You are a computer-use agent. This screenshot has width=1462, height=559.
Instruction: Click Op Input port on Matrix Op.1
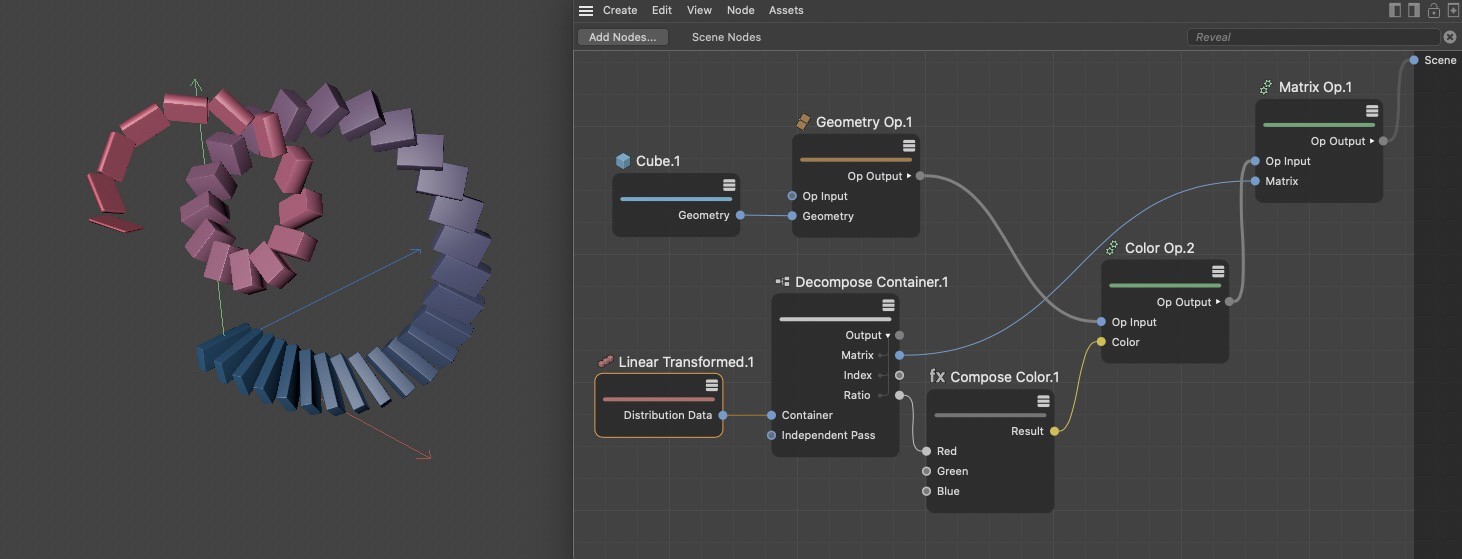(x=1255, y=161)
